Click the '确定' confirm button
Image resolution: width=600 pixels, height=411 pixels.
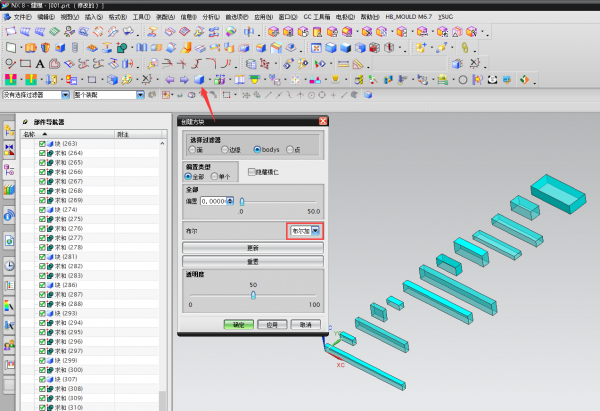coord(239,324)
